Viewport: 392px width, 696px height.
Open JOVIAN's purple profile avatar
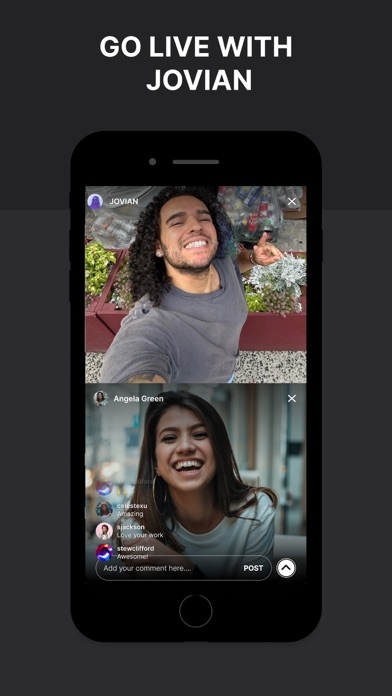[x=95, y=202]
